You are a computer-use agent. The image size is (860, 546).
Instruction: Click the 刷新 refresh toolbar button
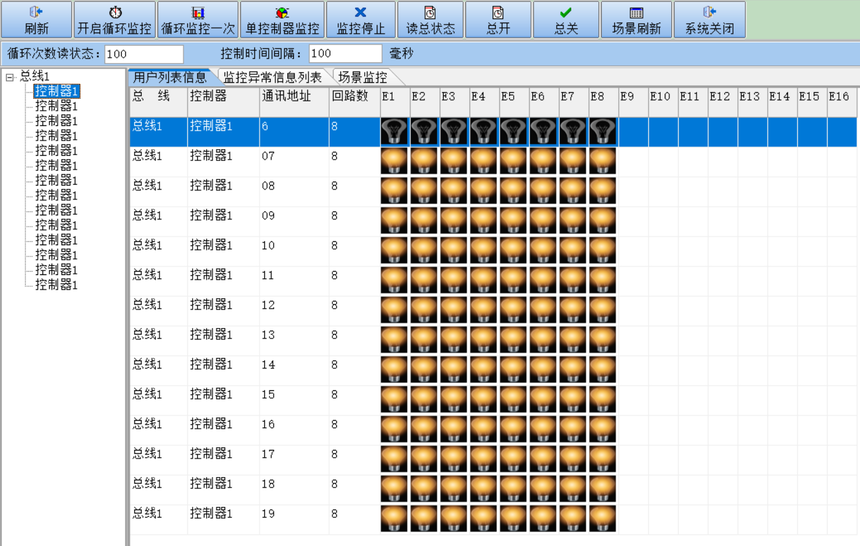pyautogui.click(x=36, y=20)
